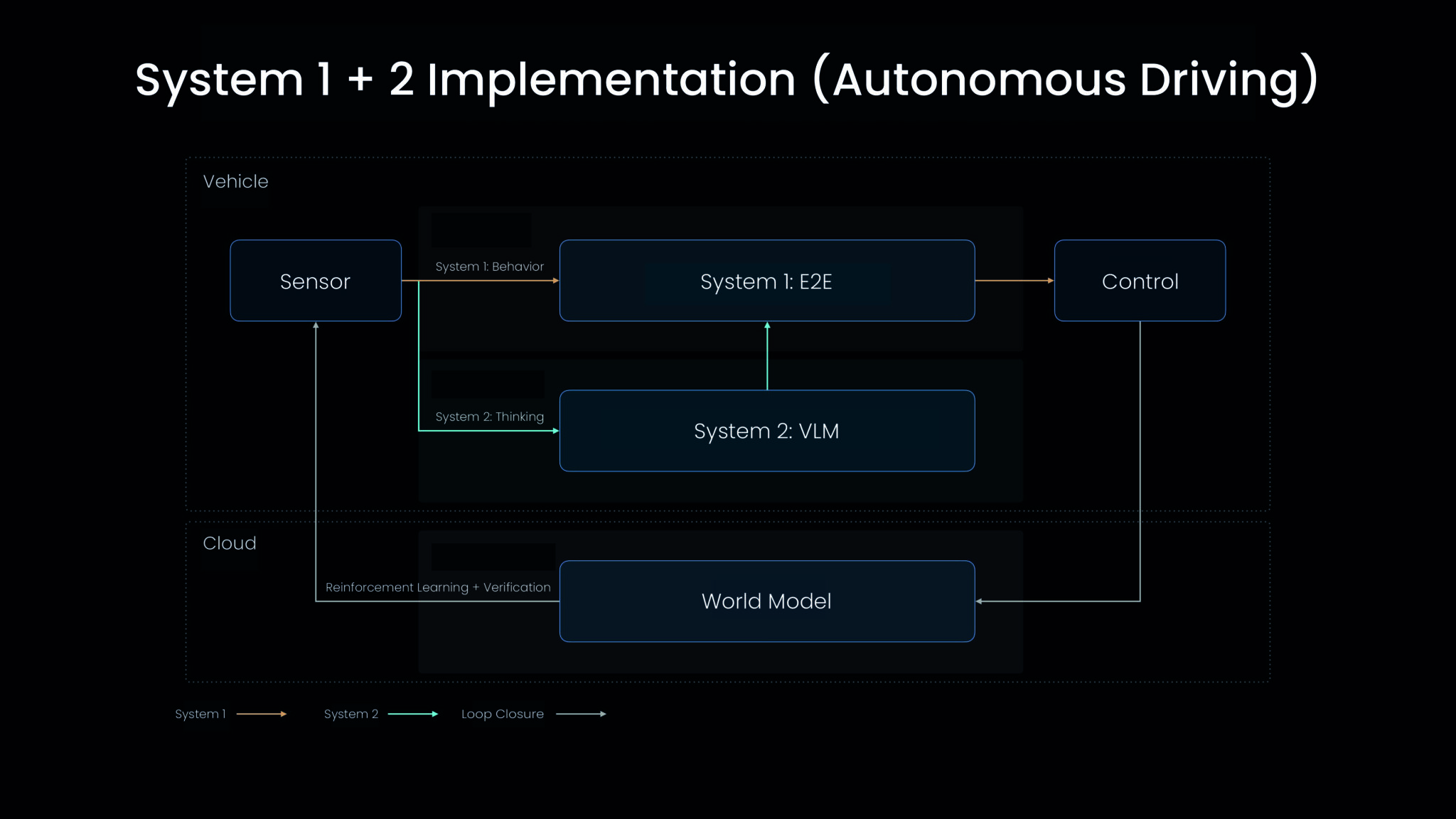Click the System 1: E2E block

[x=766, y=280]
